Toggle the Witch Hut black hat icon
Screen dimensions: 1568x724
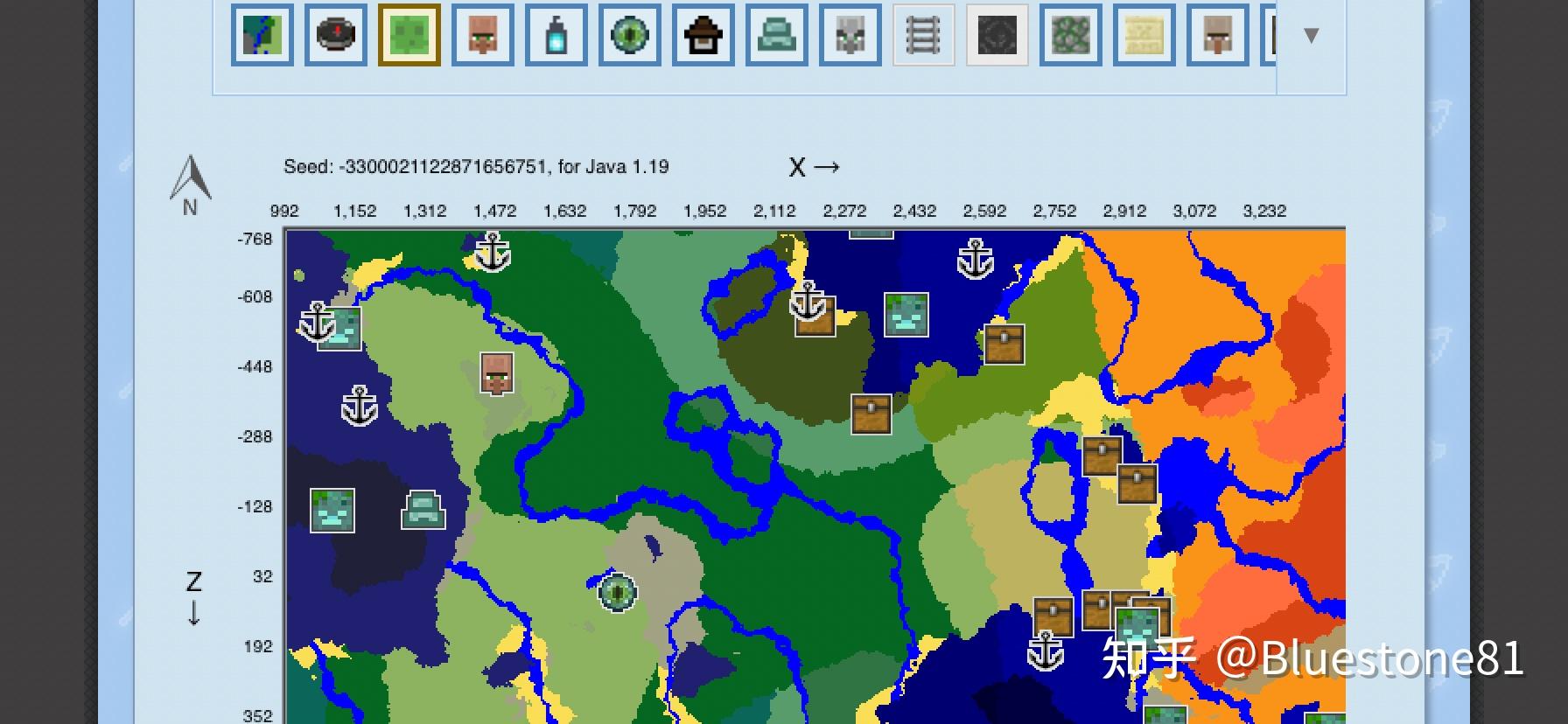coord(703,35)
